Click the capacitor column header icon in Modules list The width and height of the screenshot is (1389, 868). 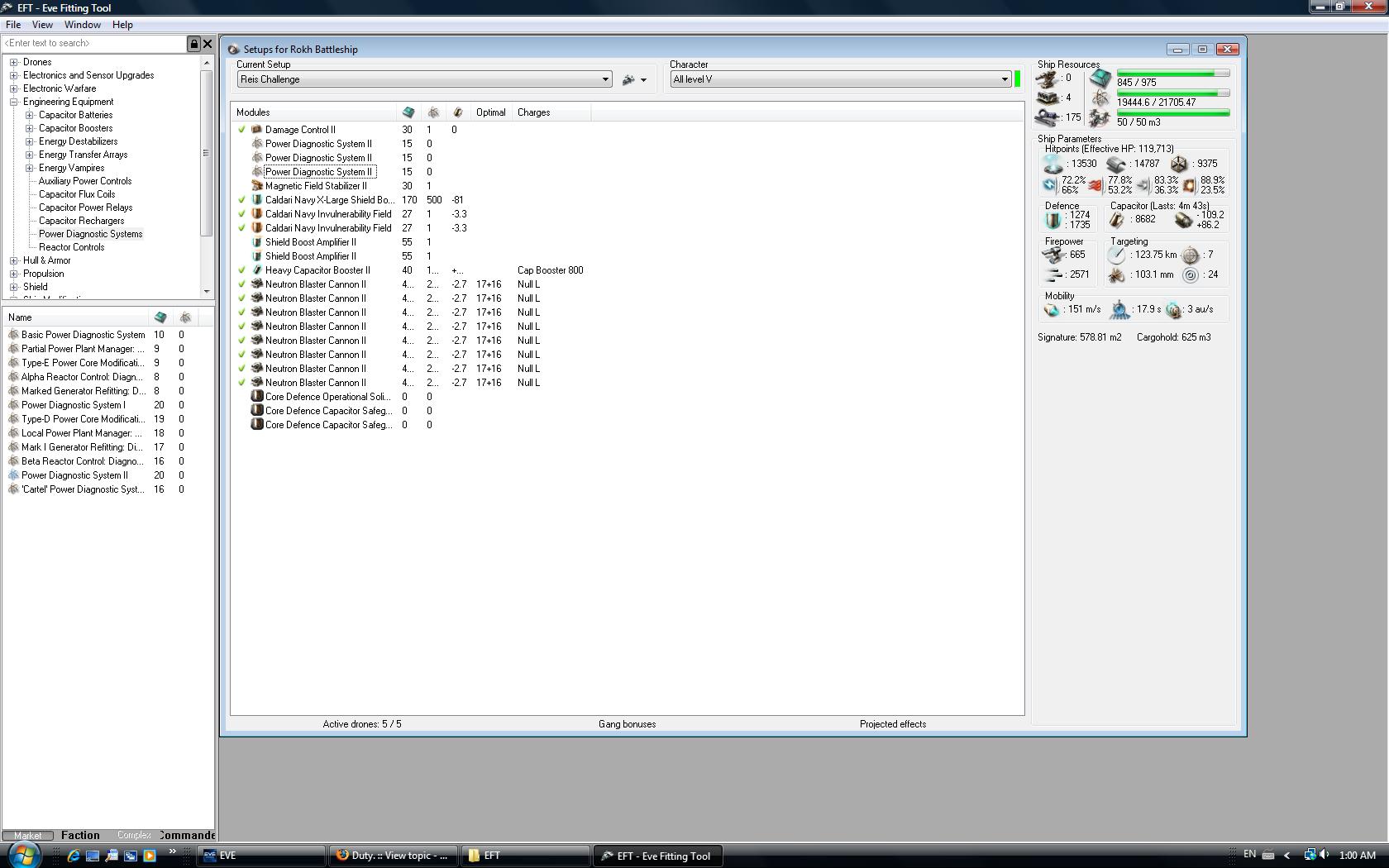458,112
